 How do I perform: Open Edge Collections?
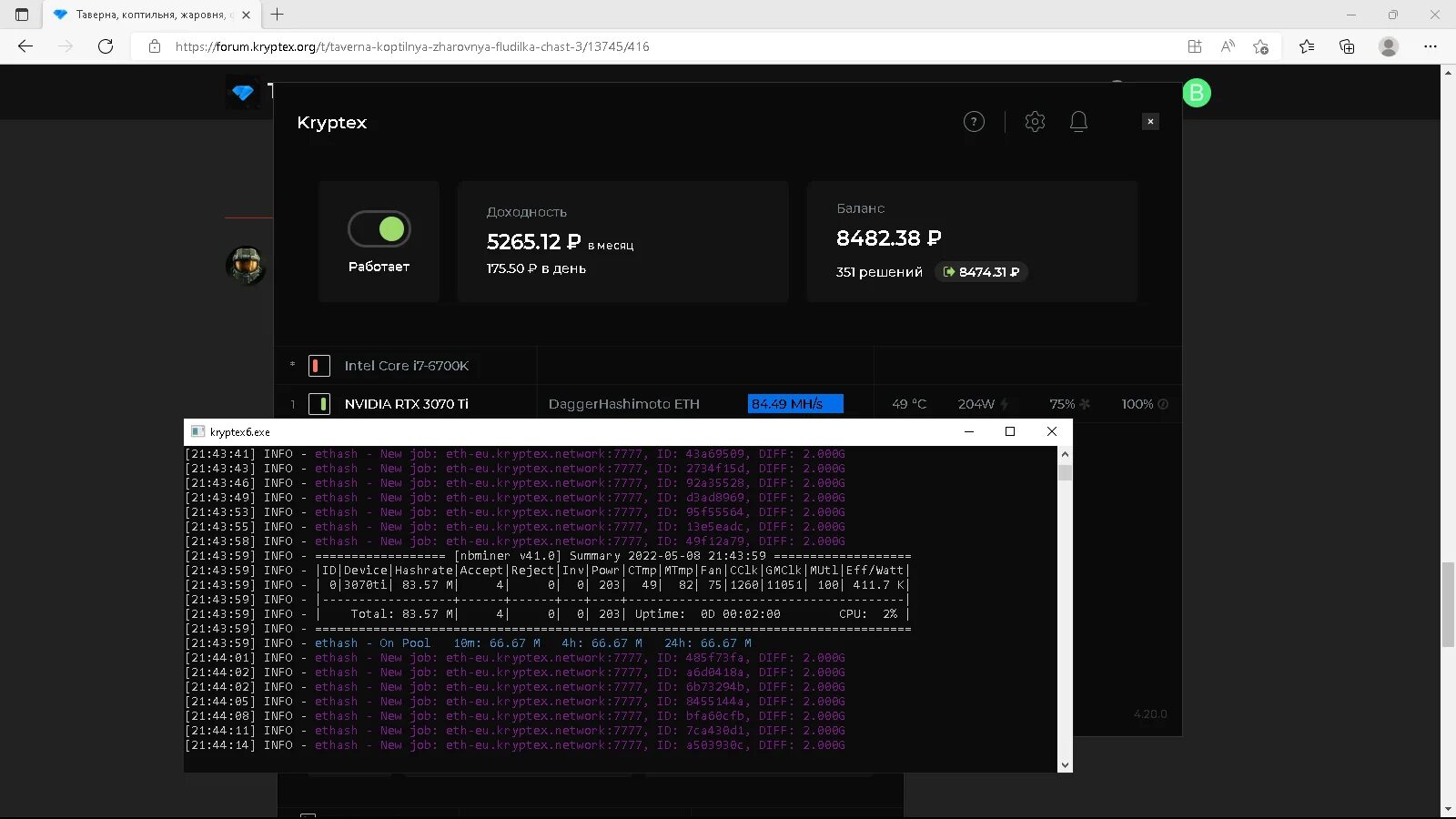coord(1347,46)
